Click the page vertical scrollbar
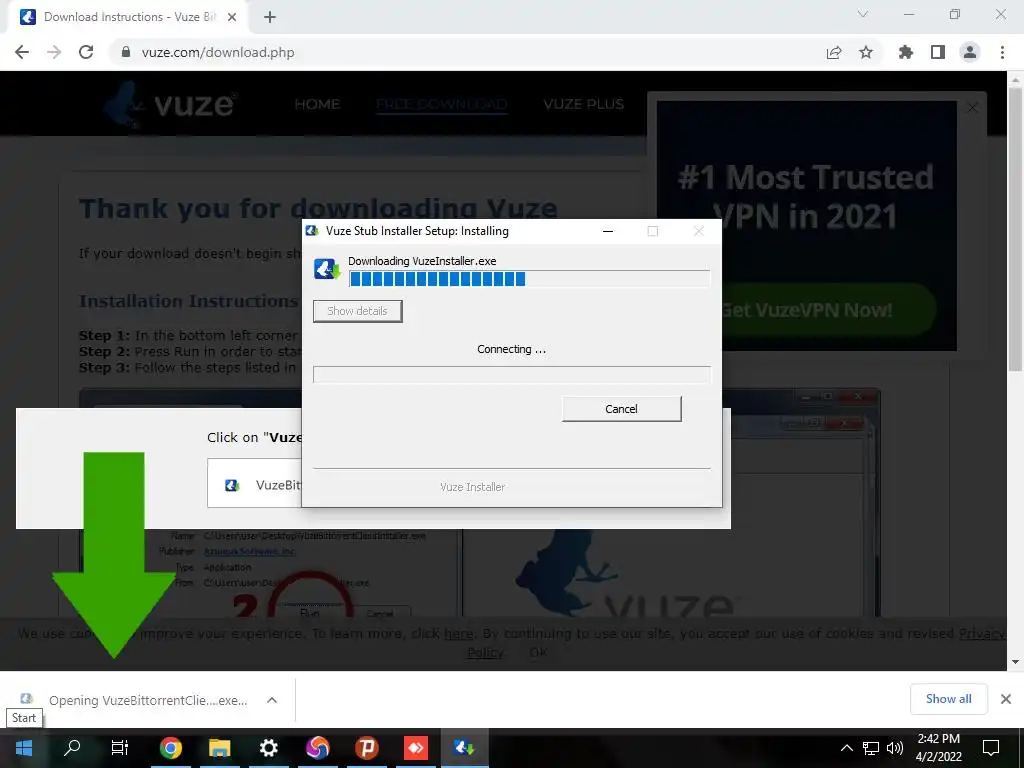 tap(1015, 229)
